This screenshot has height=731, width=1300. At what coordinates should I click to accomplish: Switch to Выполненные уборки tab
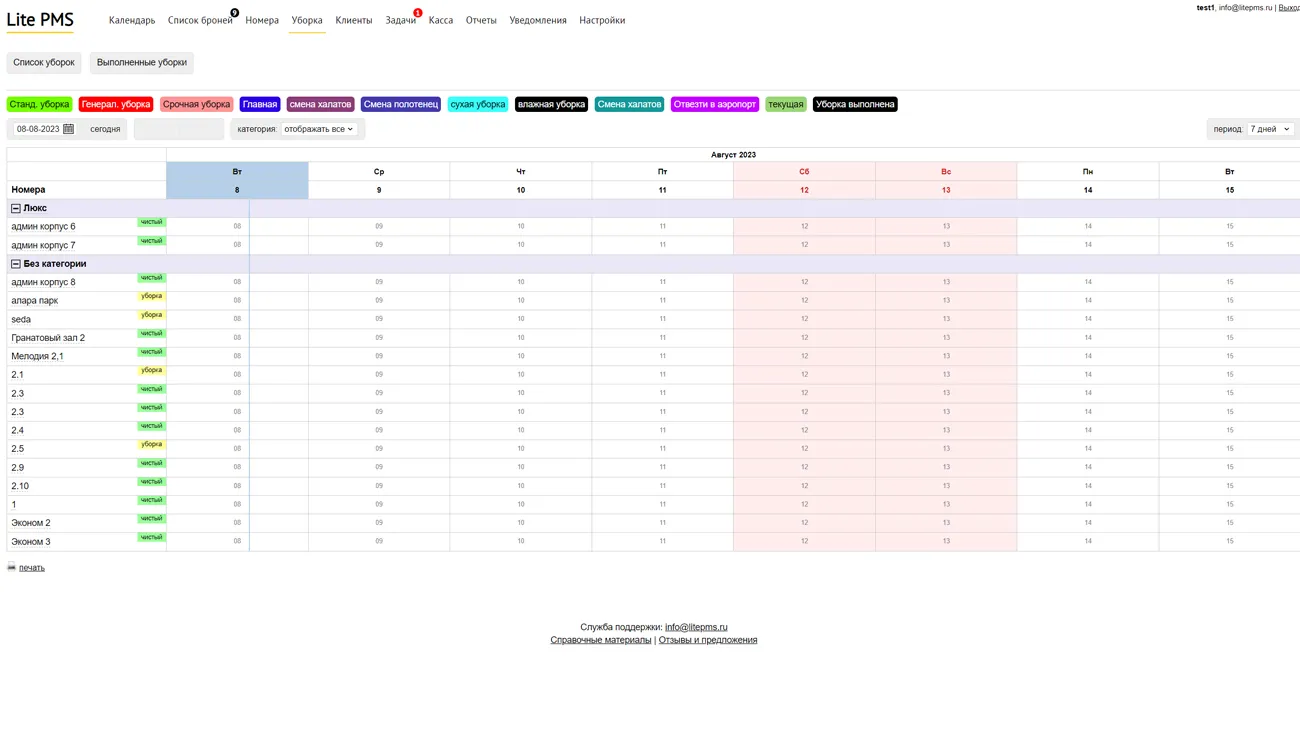coord(142,62)
